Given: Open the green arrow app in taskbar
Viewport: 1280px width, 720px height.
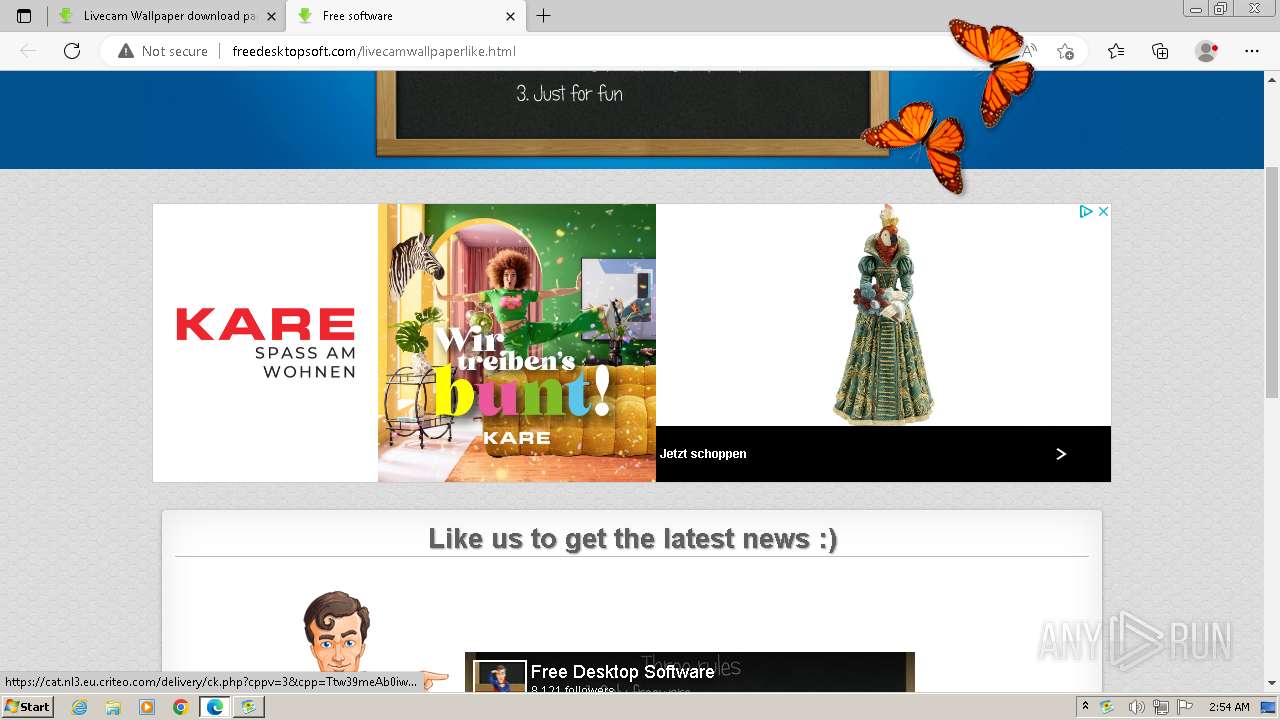Looking at the screenshot, I should [x=249, y=707].
